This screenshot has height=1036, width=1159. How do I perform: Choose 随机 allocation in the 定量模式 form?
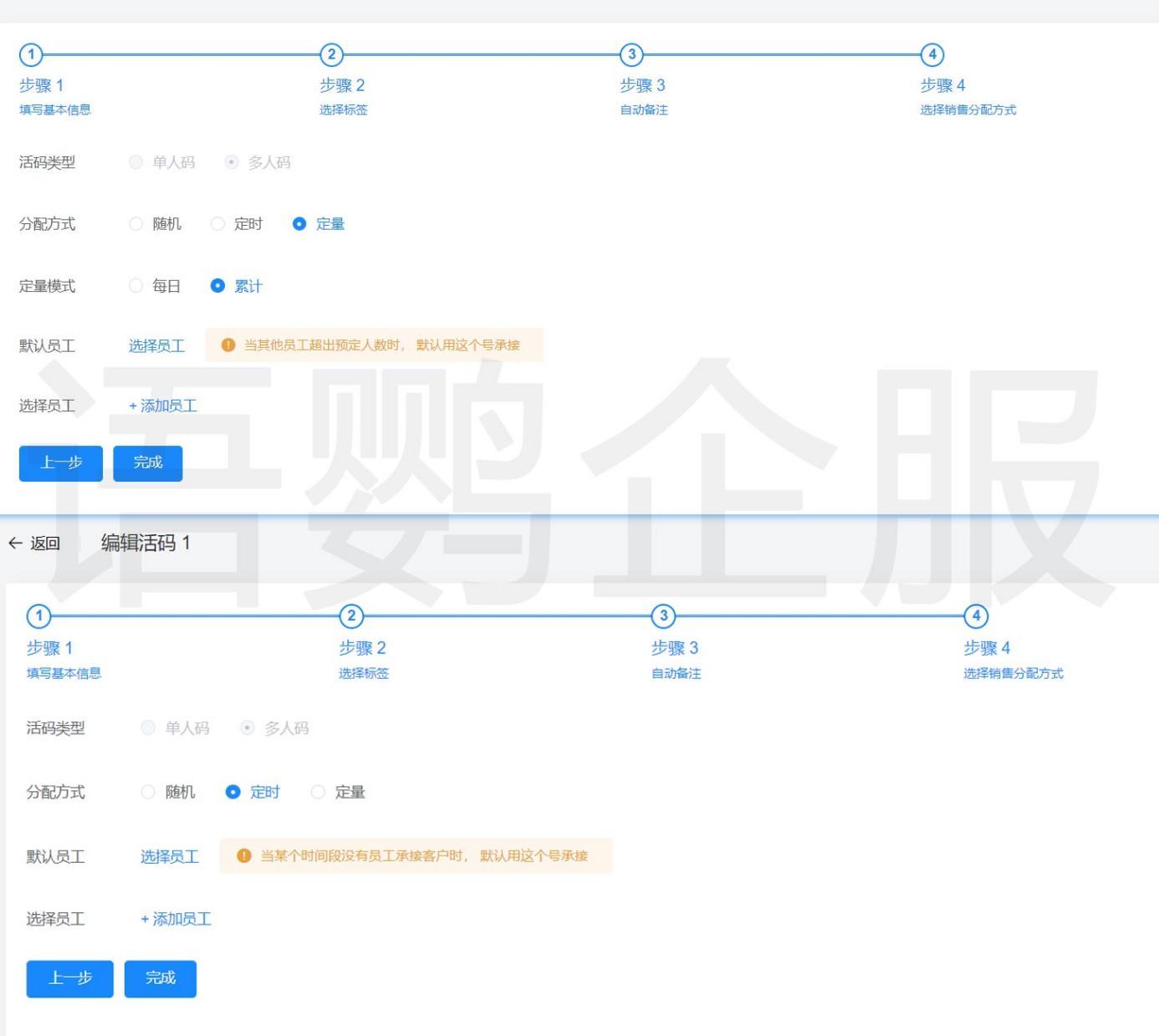click(136, 224)
